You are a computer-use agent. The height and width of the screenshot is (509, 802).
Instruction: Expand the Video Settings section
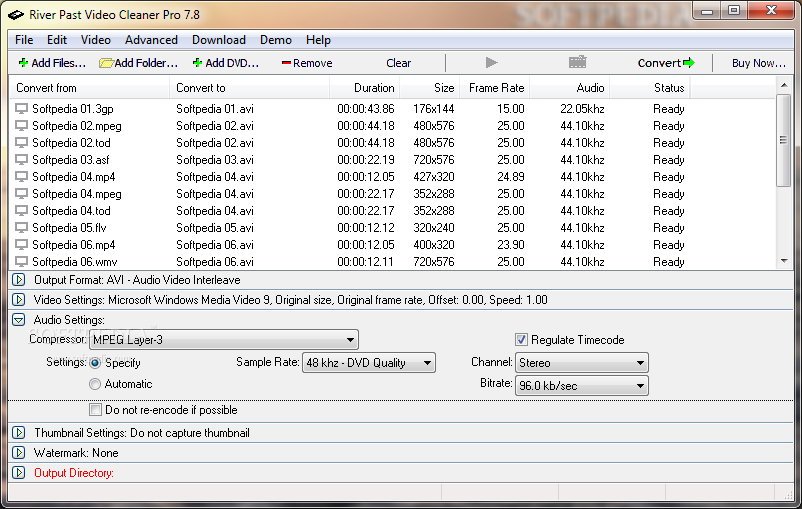click(19, 300)
